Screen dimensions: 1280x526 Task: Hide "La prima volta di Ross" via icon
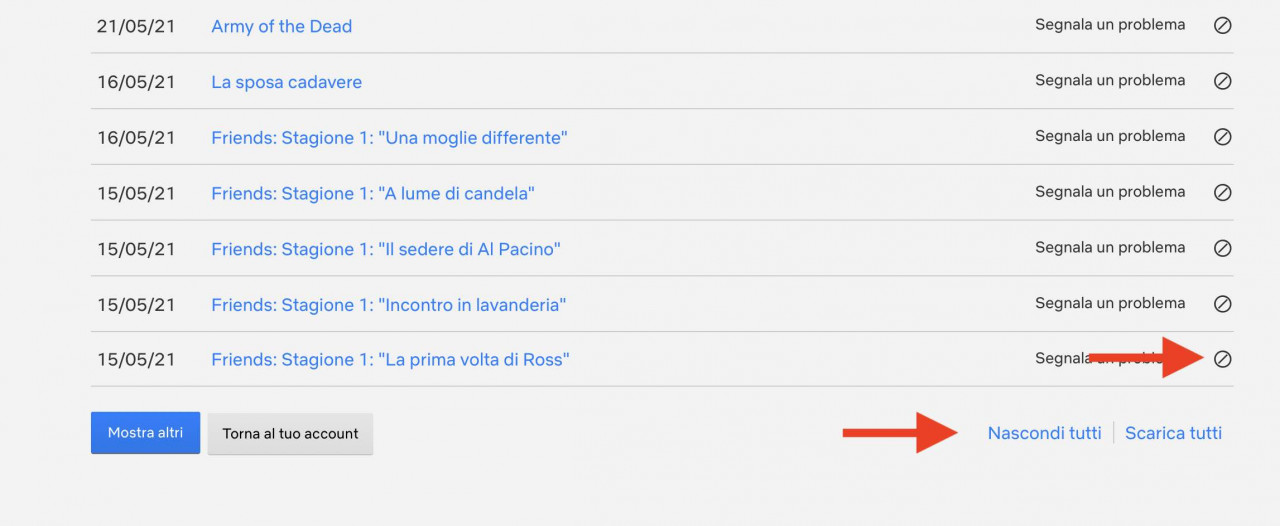click(1222, 359)
